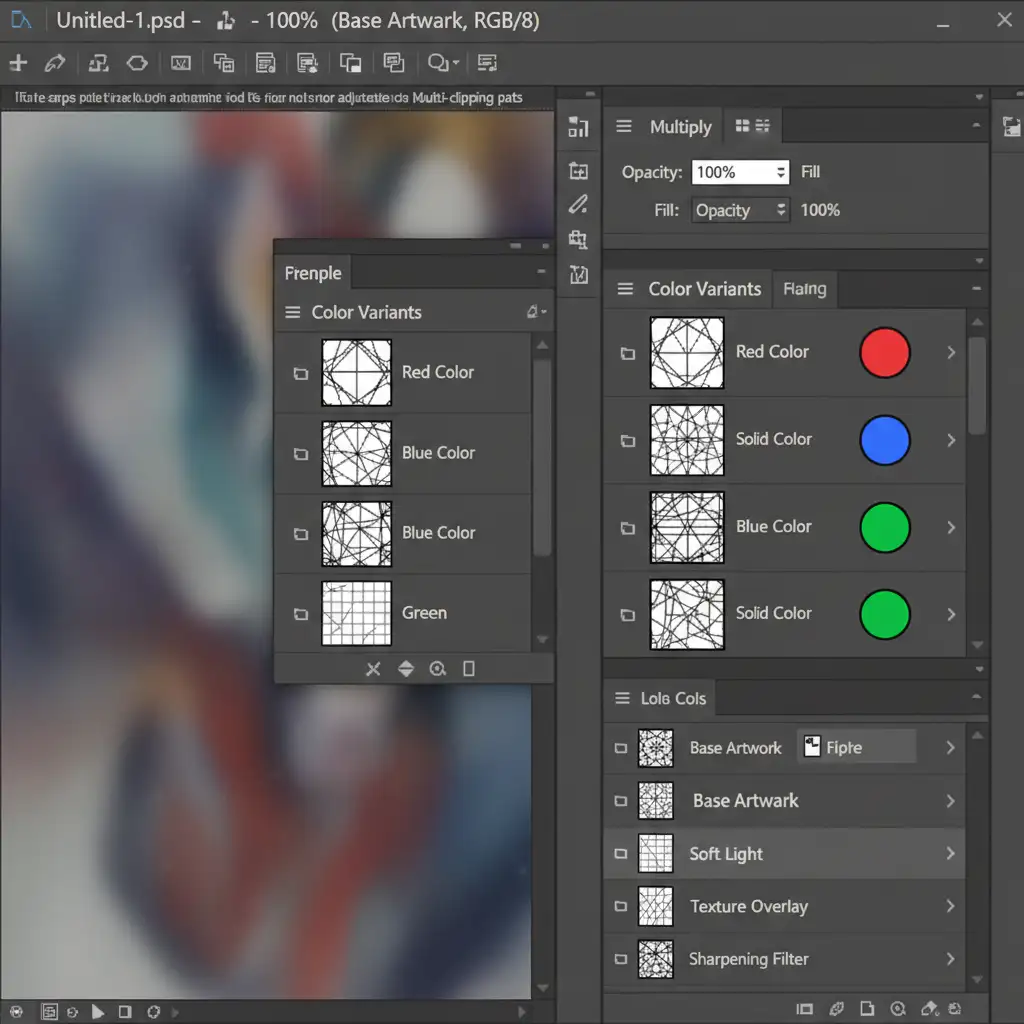The image size is (1024, 1024).
Task: Expand the Sharpening Filter layer chevron
Action: (950, 959)
